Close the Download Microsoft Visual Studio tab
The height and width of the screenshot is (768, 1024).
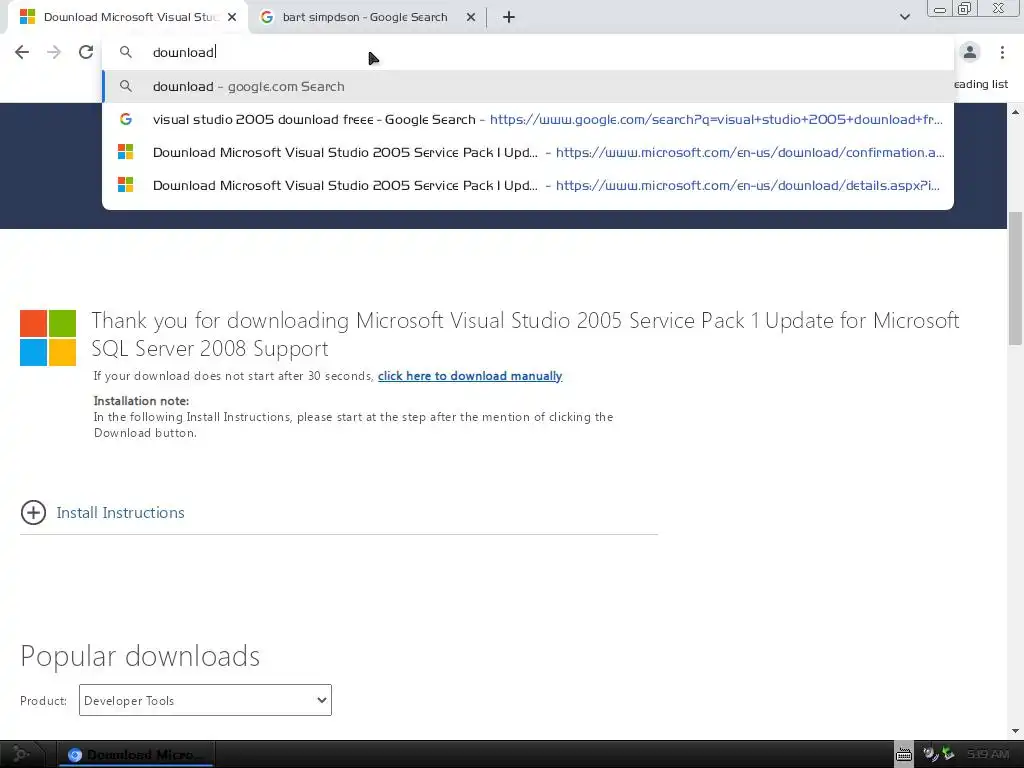[x=232, y=17]
